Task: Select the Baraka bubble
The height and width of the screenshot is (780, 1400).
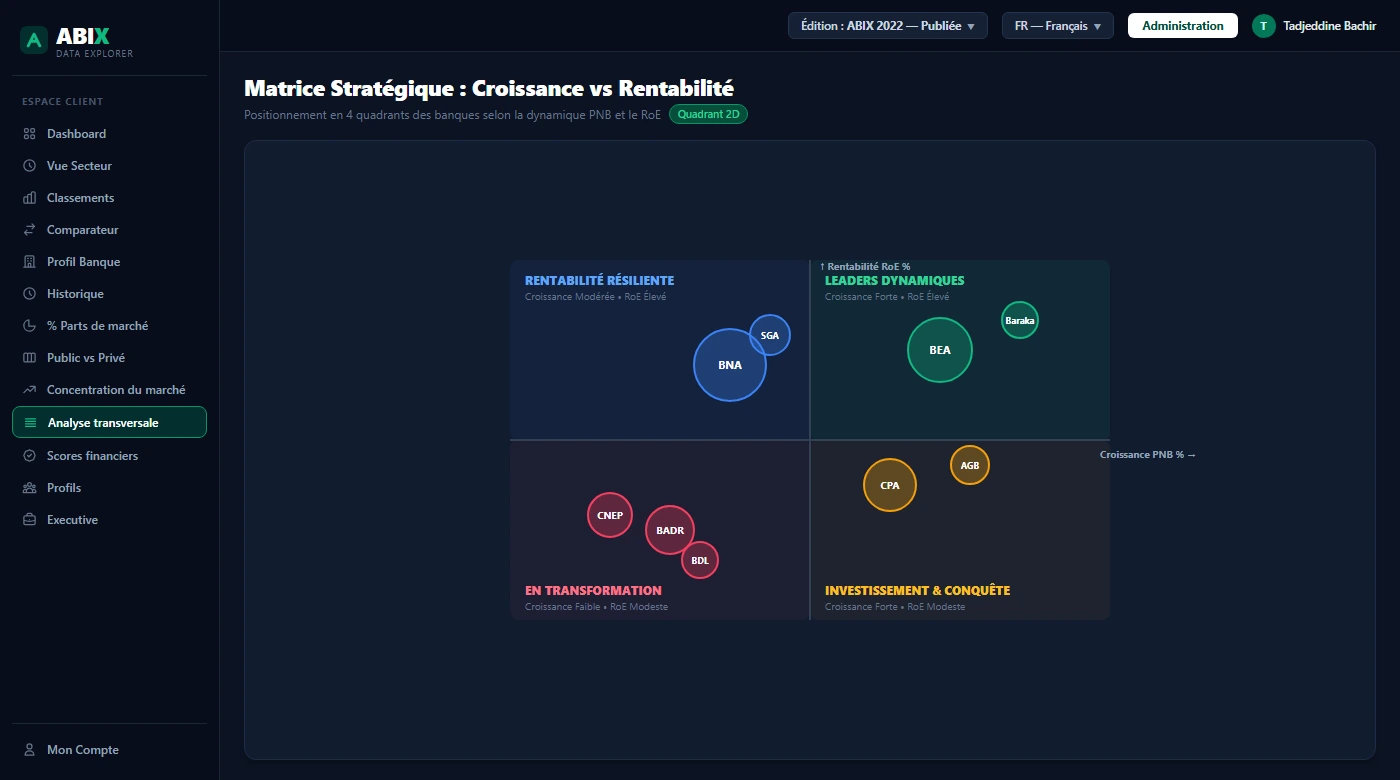Action: [x=1020, y=320]
